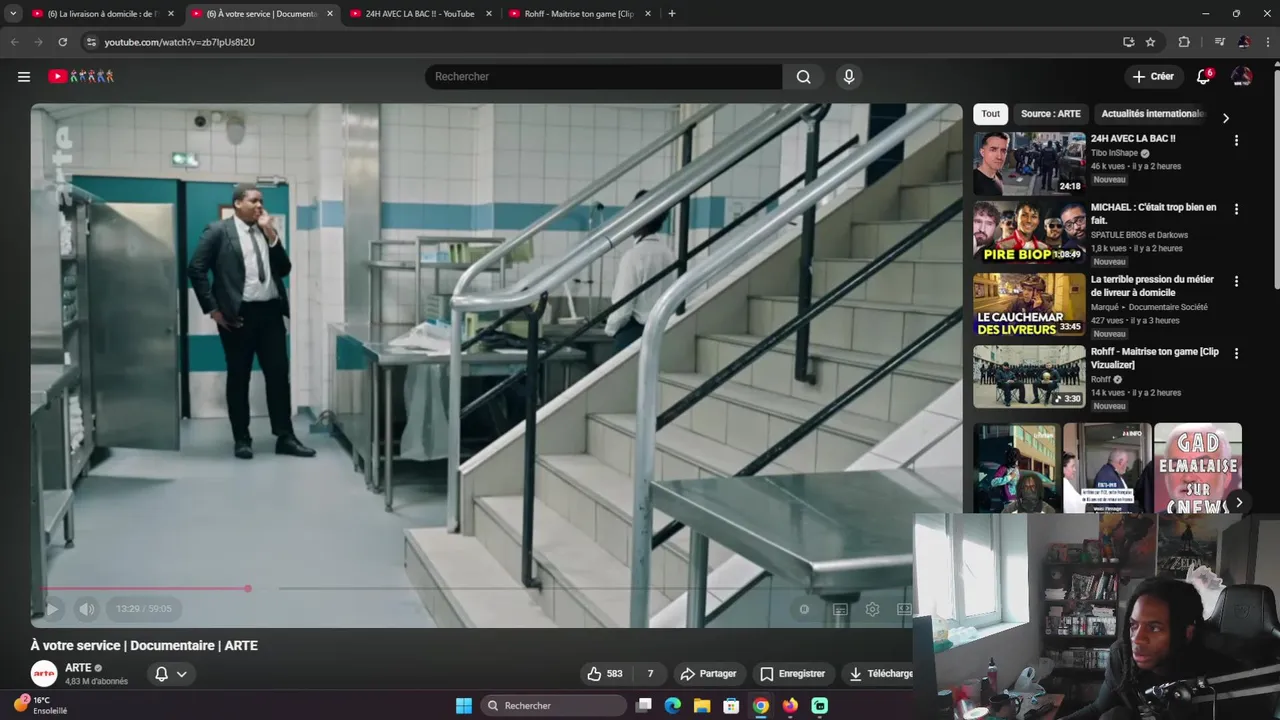
Task: Open title La terrible pression du métier
Action: coord(1152,286)
